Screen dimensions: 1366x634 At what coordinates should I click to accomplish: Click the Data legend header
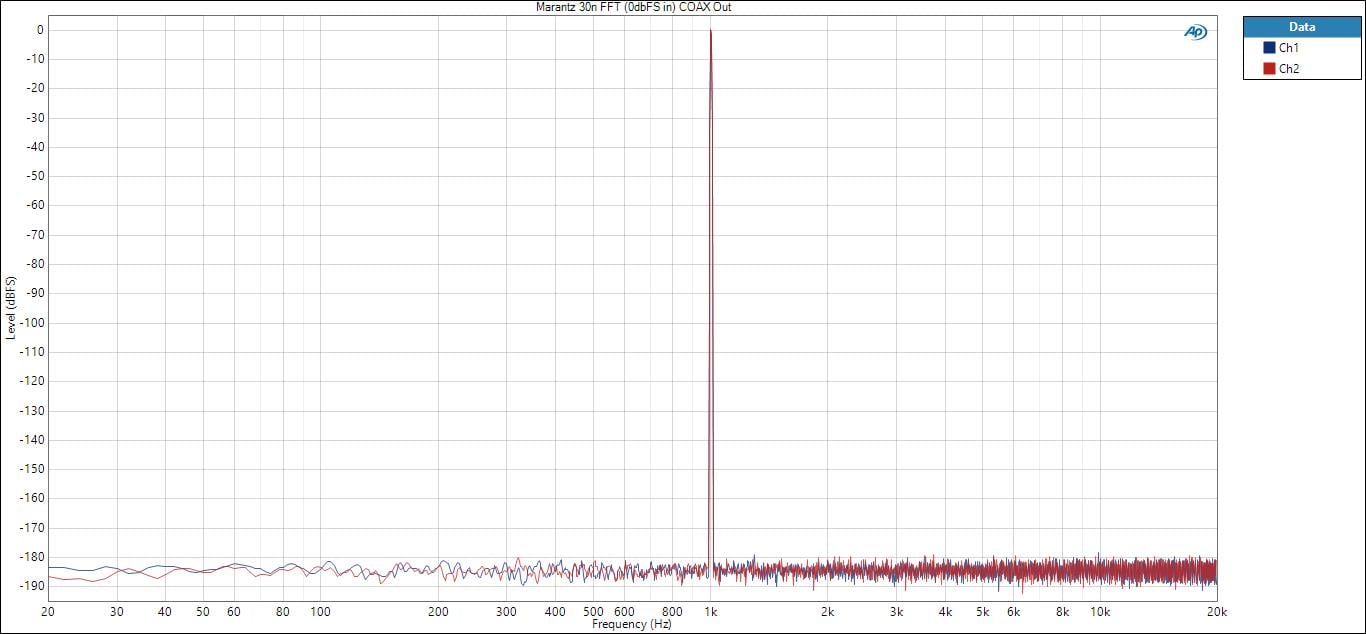coord(1302,27)
